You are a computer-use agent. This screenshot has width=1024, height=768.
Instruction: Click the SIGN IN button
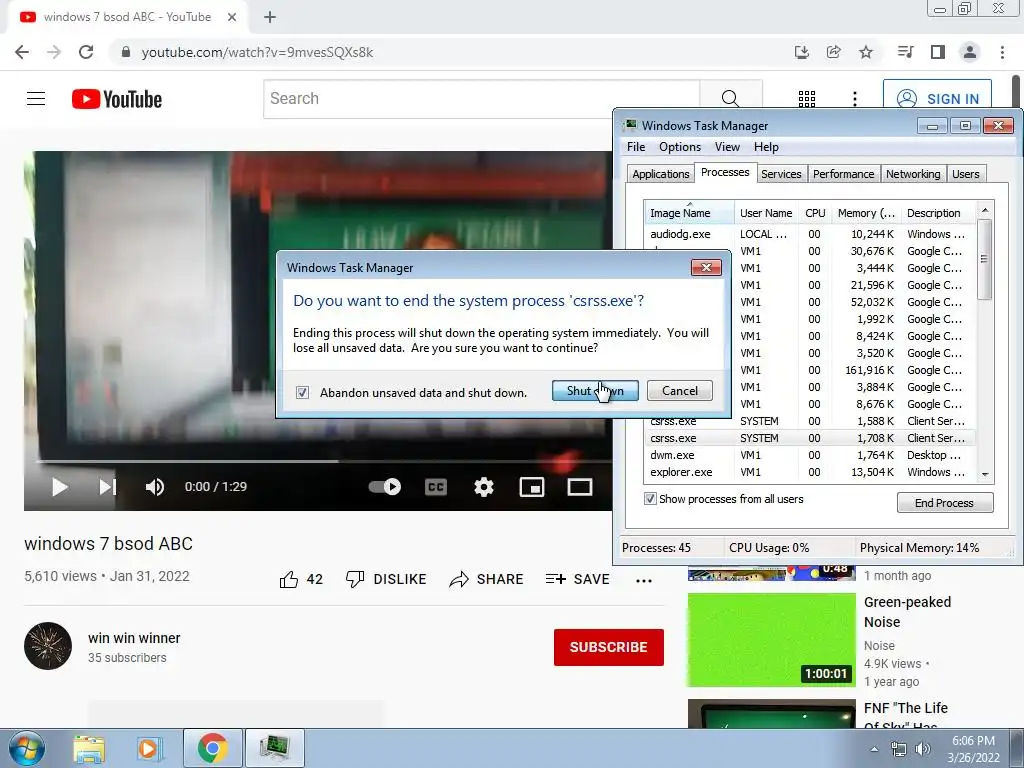[x=938, y=99]
